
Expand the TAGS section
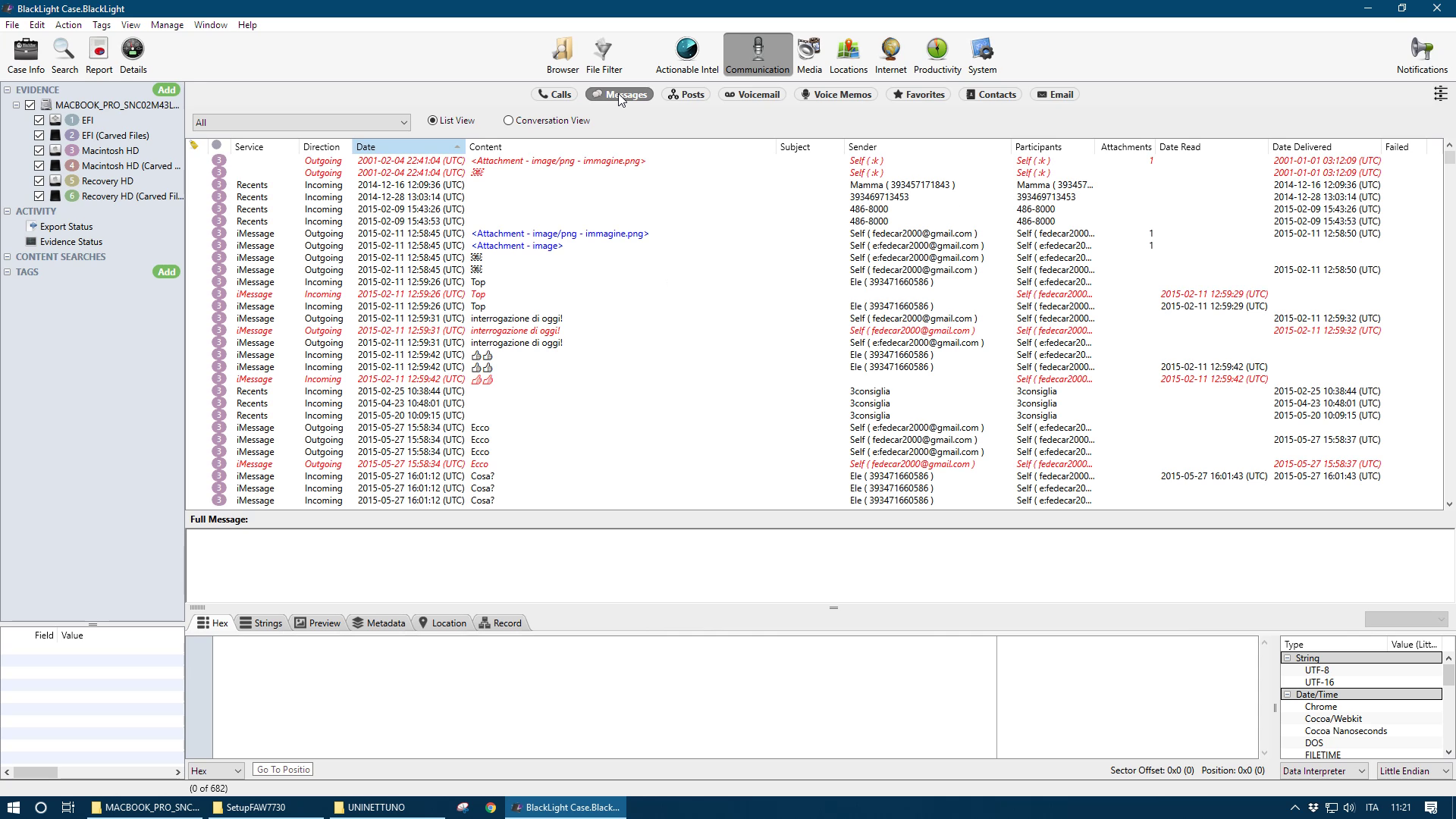pos(7,272)
